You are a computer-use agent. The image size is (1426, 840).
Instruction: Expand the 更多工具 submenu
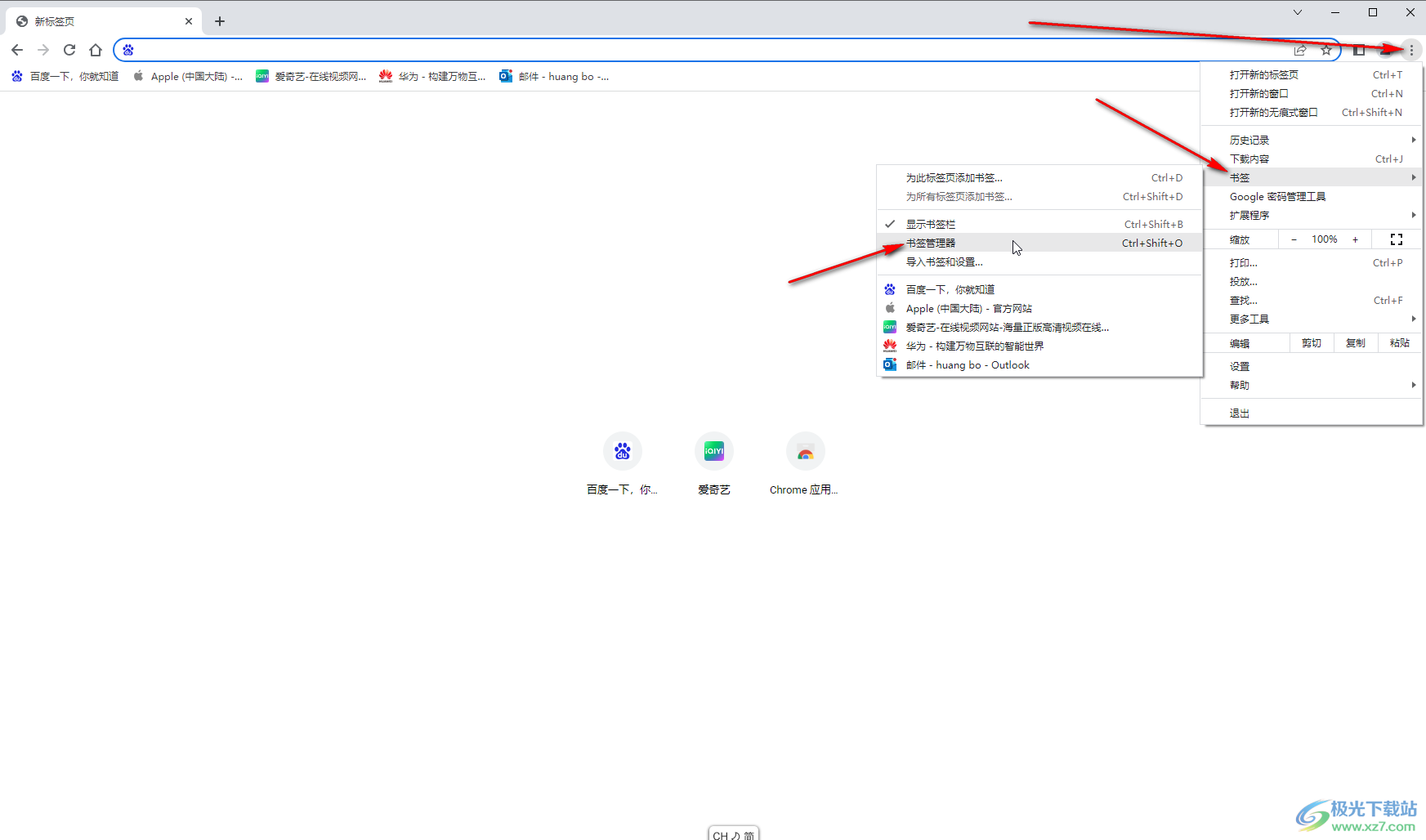pos(1312,319)
